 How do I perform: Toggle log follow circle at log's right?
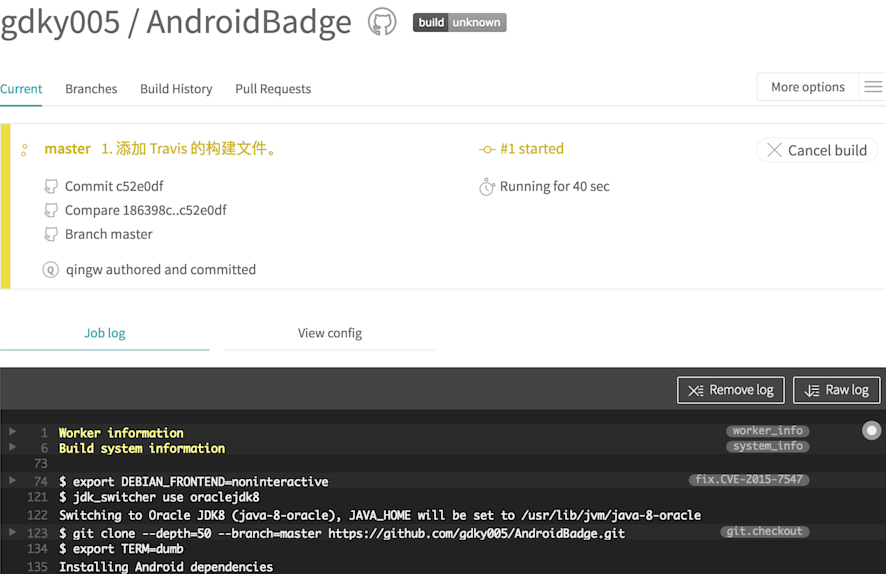pos(871,430)
